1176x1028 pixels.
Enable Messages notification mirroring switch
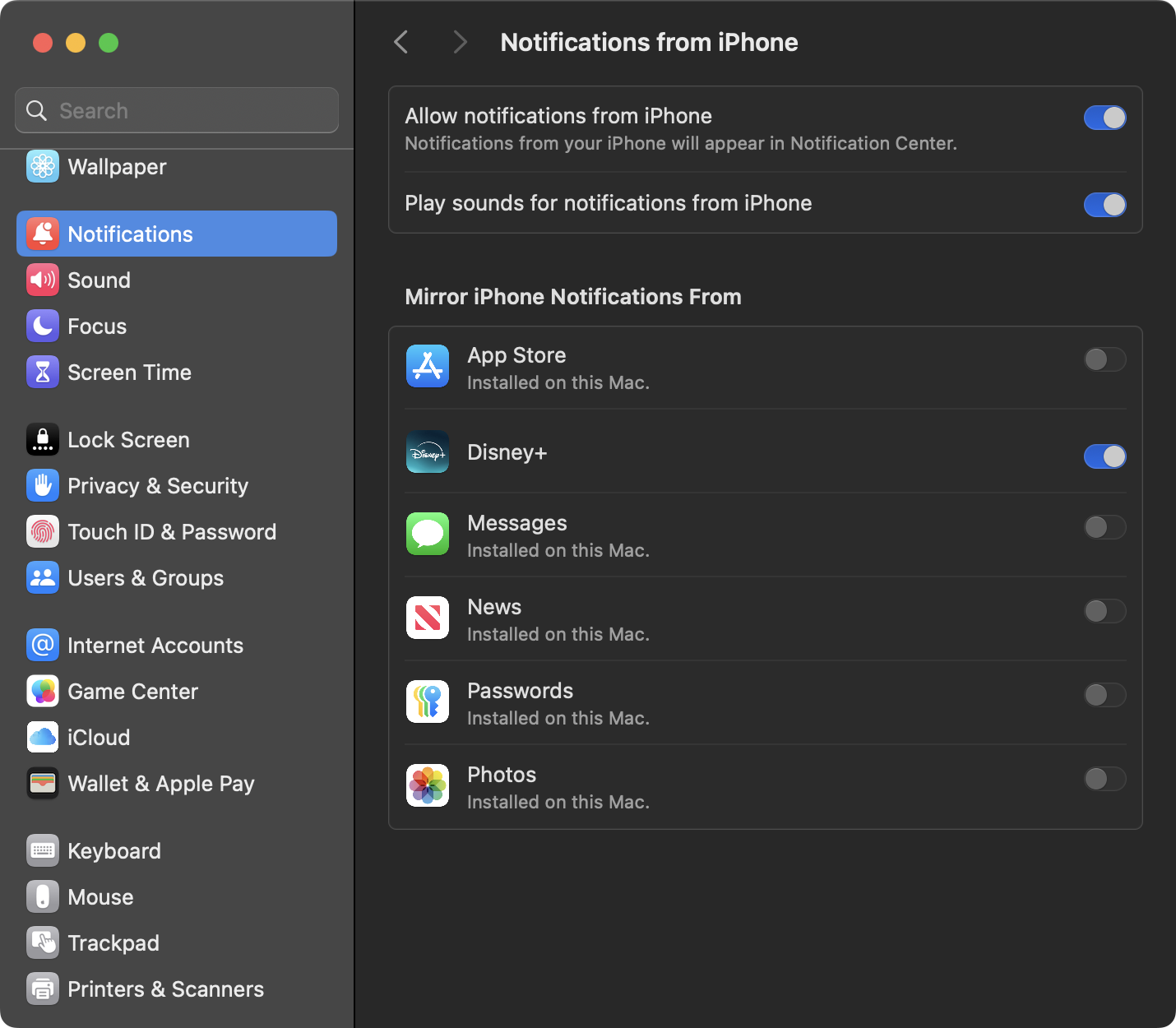pyautogui.click(x=1104, y=527)
